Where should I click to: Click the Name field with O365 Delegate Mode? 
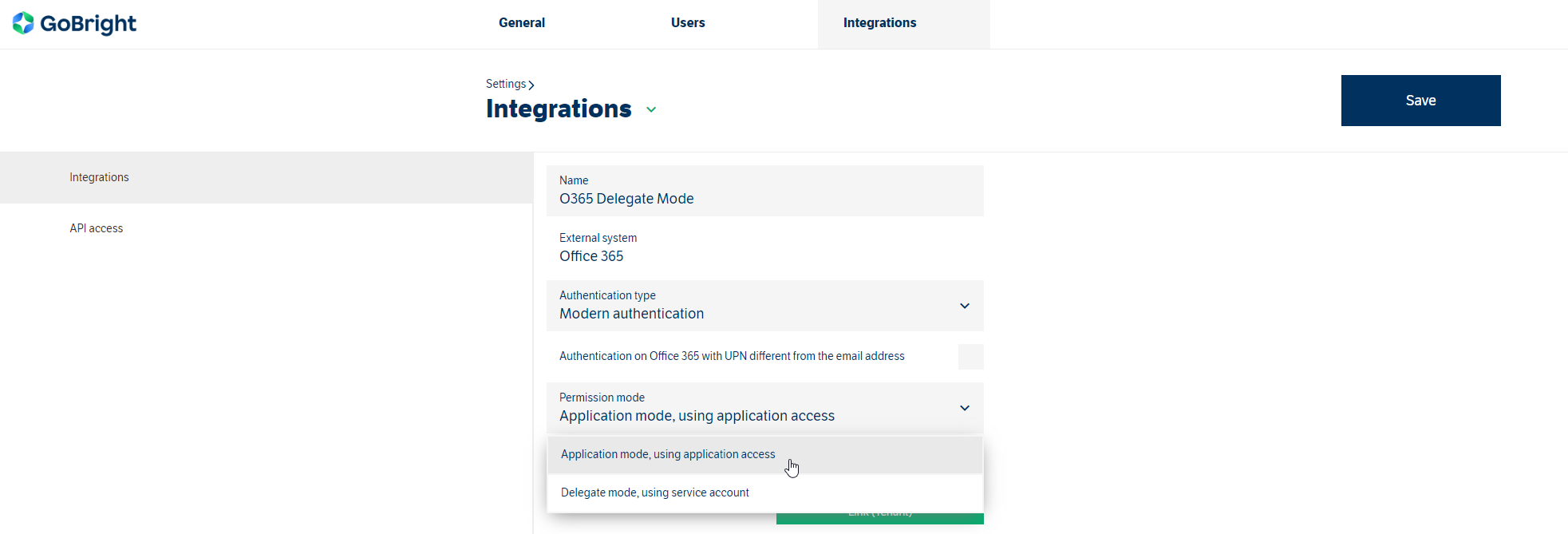[x=764, y=192]
